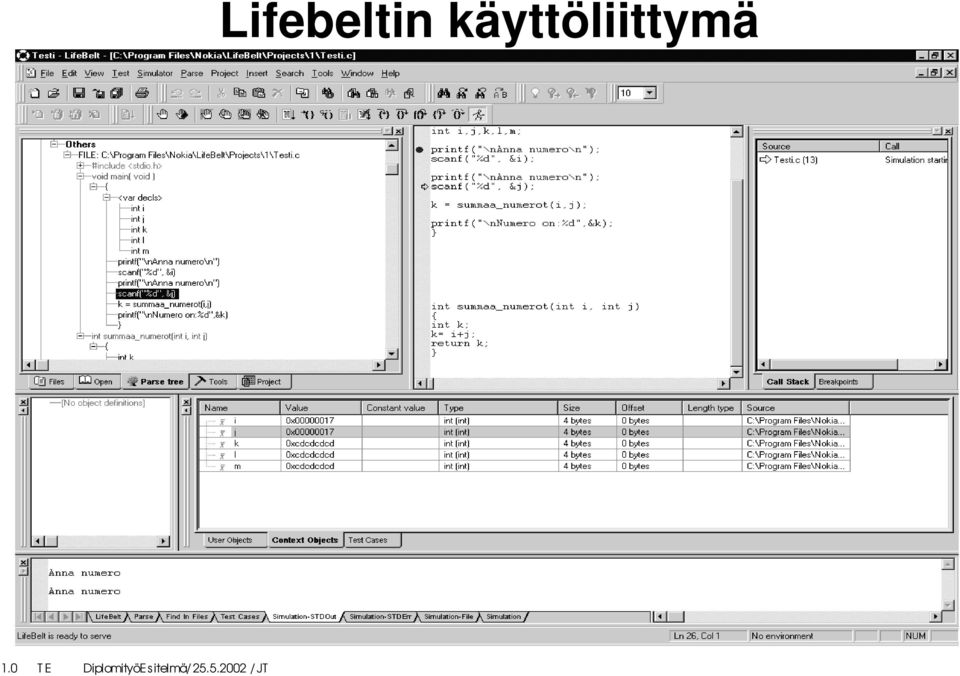Screen dimensions: 960x676
Task: Click the Ln 26, Col 1 status field
Action: coord(708,636)
